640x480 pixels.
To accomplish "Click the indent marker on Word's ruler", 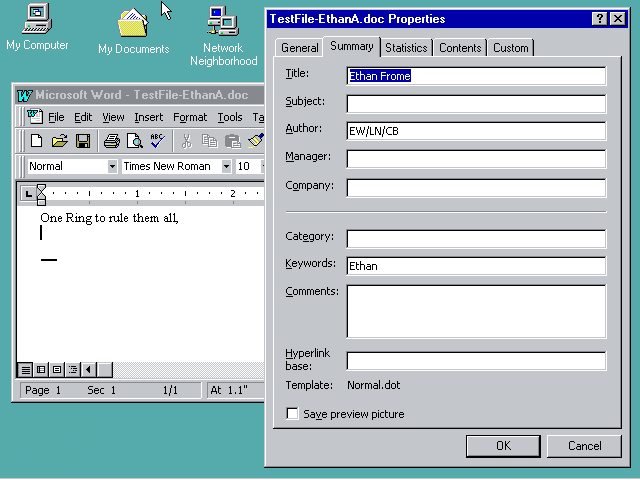I will [41, 194].
